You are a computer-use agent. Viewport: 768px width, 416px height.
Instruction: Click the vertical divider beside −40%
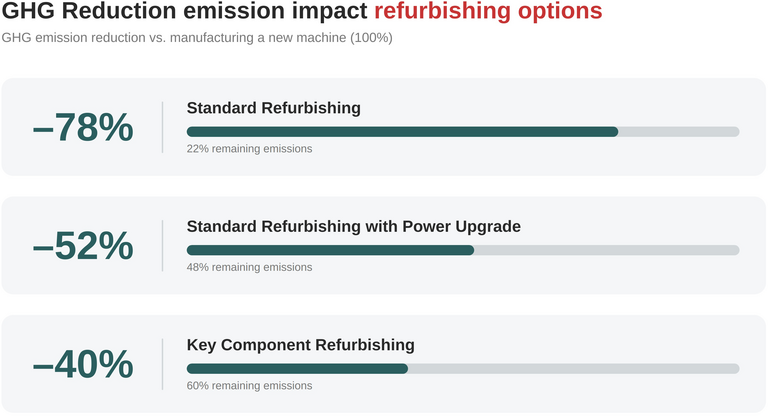[x=162, y=364]
